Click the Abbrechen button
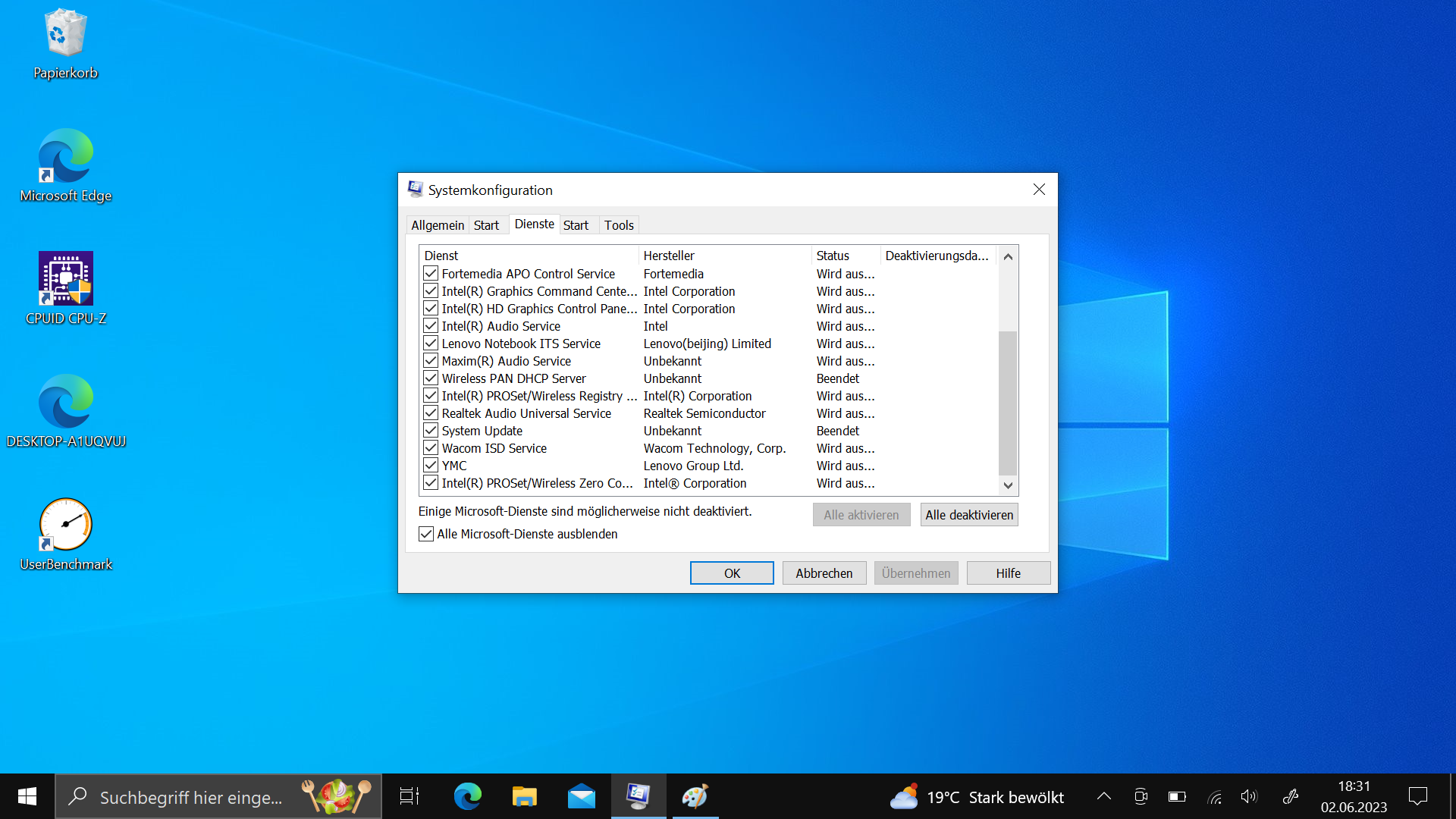The height and width of the screenshot is (819, 1456). pos(824,573)
